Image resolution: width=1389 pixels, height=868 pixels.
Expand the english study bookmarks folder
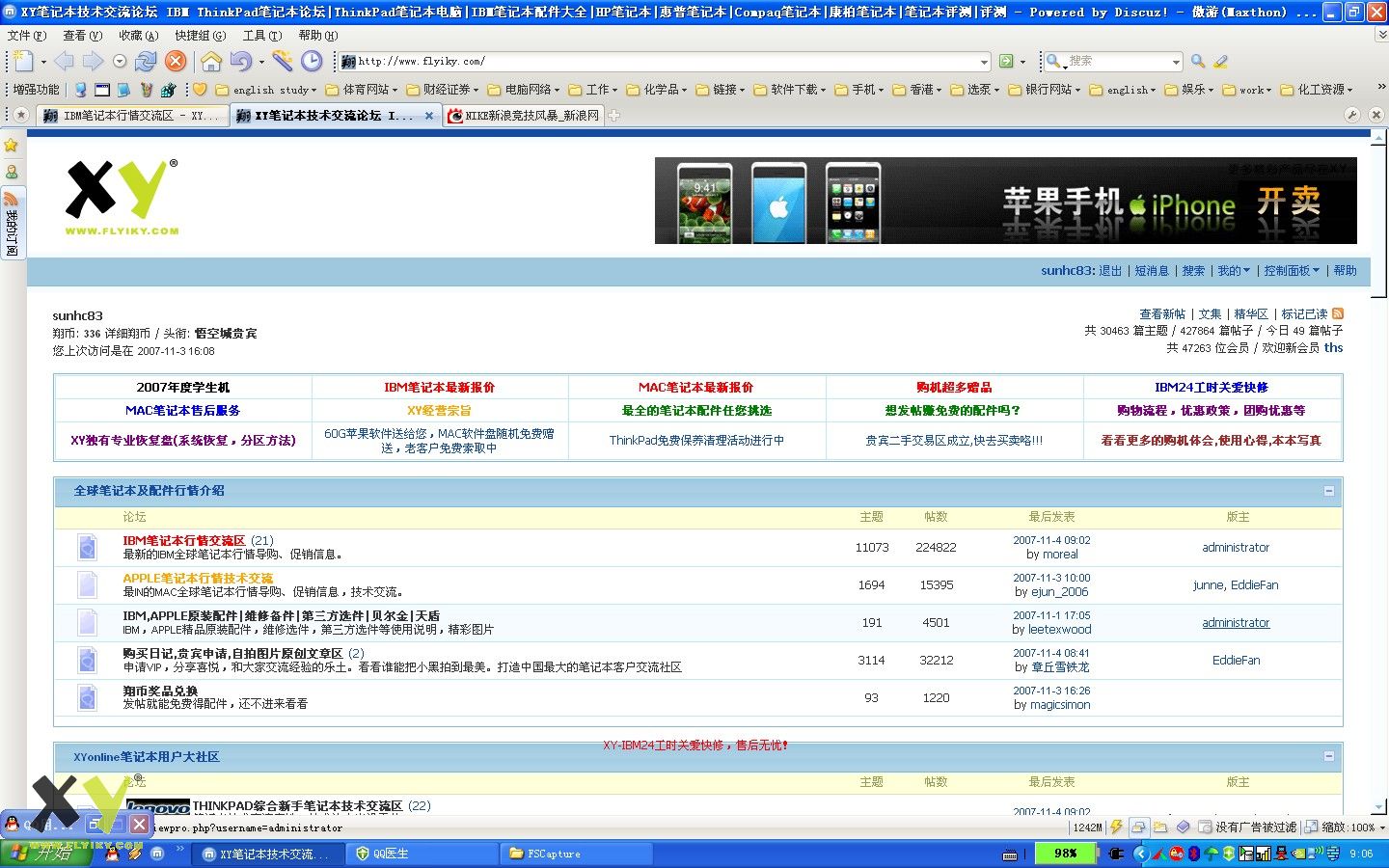[268, 90]
